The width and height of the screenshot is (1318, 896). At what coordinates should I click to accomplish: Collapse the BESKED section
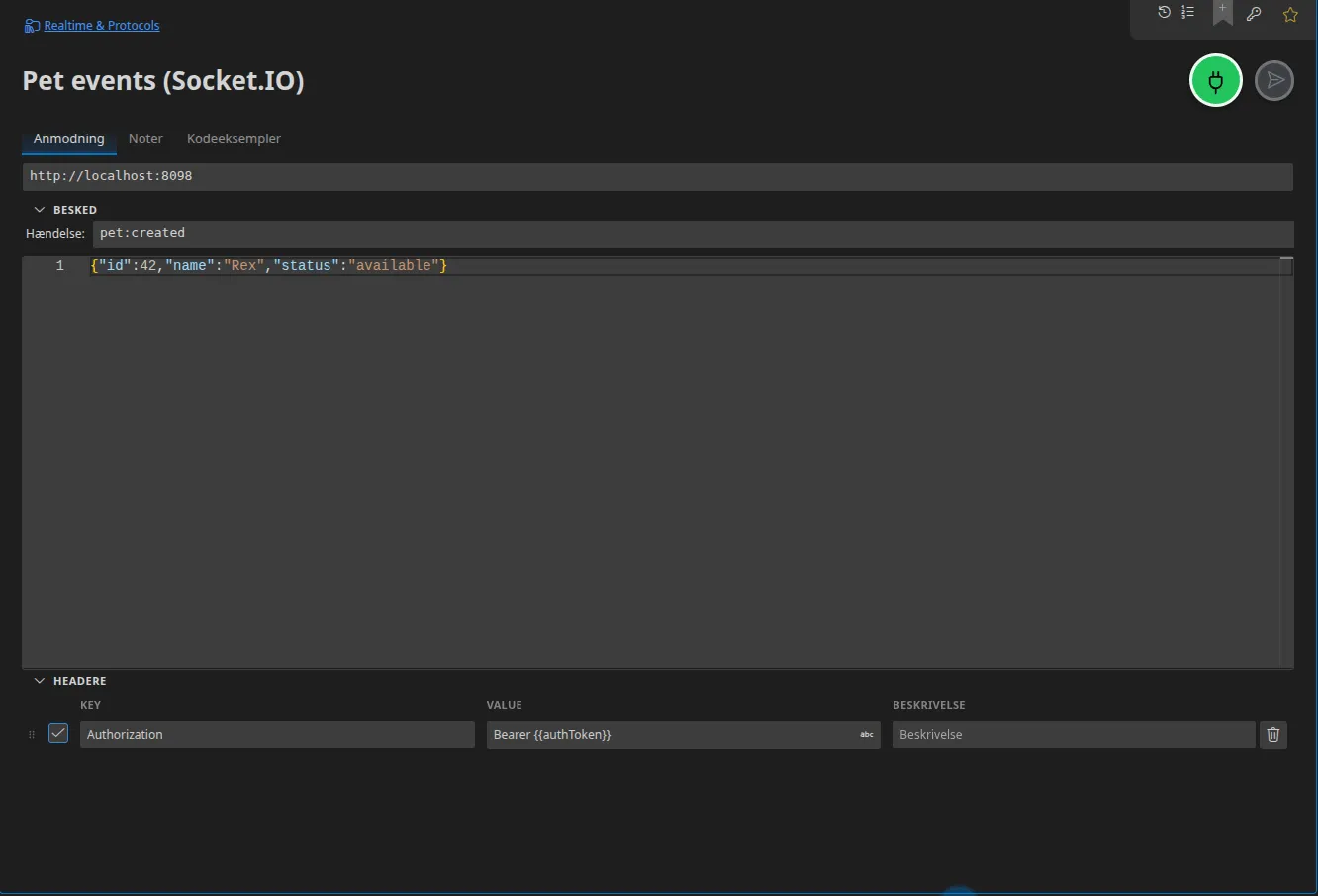pos(40,210)
